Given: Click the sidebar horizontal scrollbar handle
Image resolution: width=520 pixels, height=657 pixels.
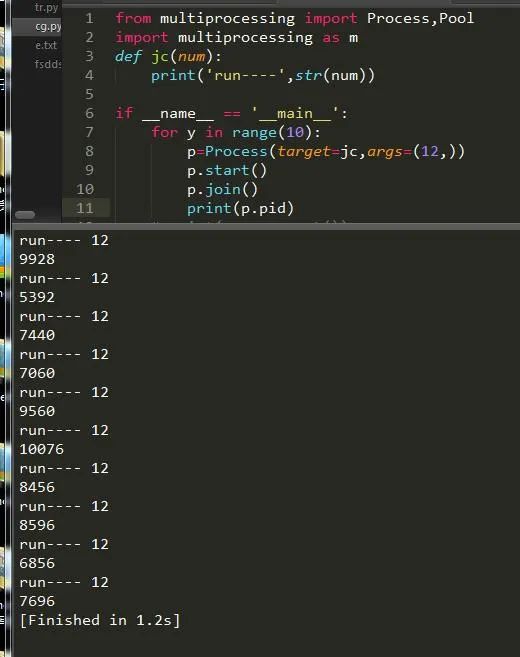Looking at the screenshot, I should [x=25, y=215].
